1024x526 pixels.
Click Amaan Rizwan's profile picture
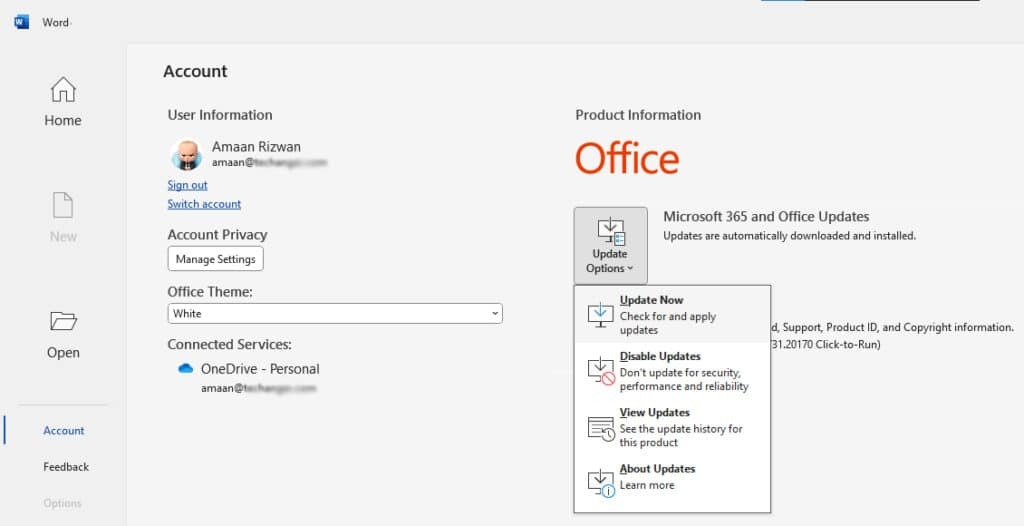click(187, 156)
